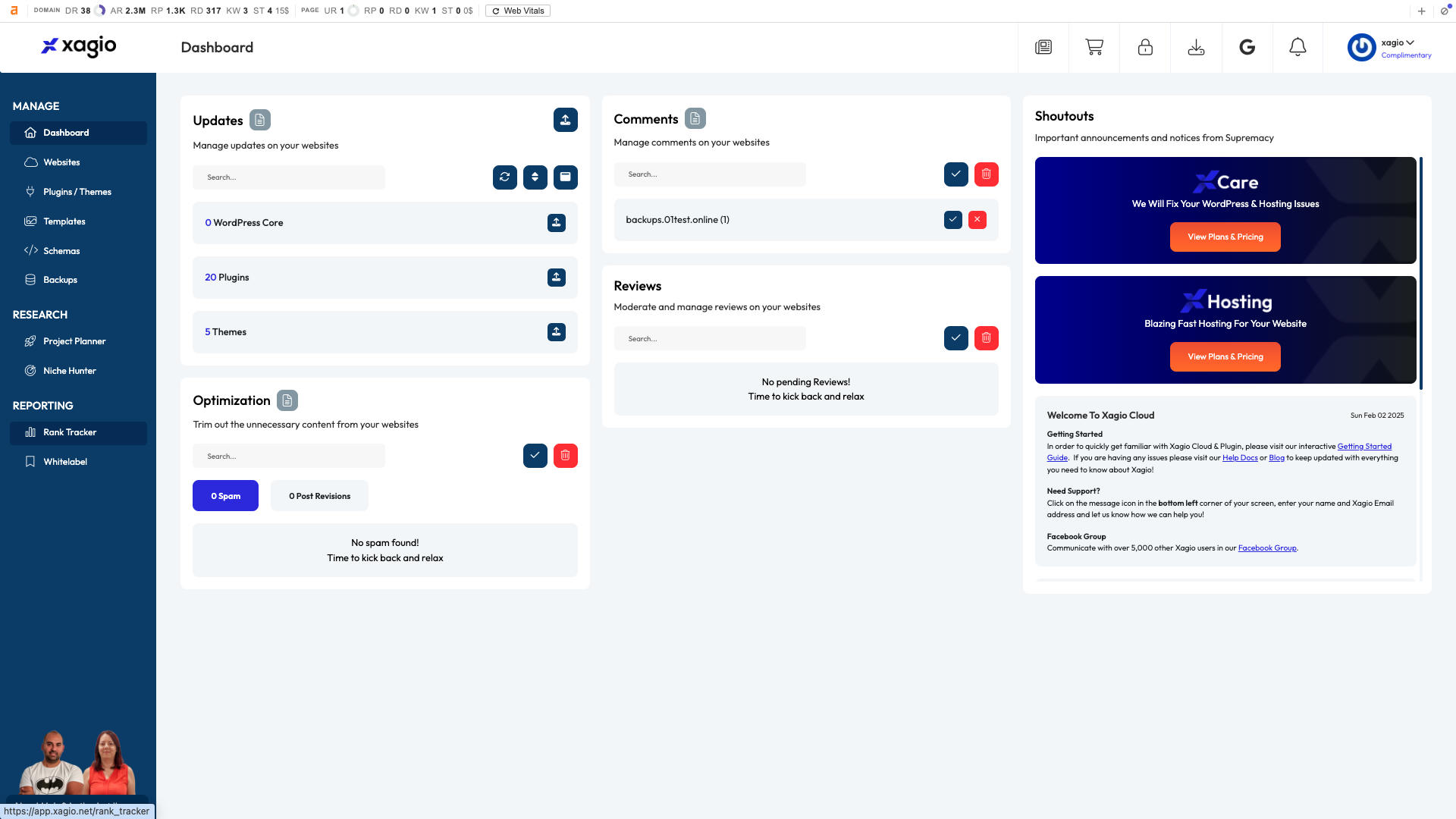Update the 5 Themes via upload icon

[x=556, y=331]
